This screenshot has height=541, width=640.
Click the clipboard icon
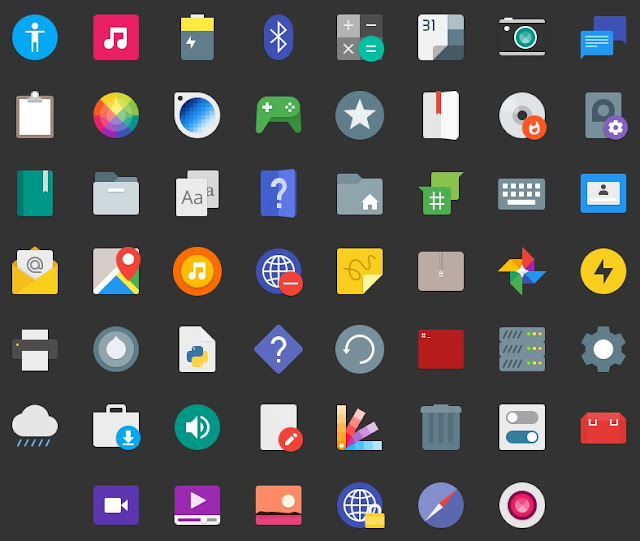coord(35,115)
